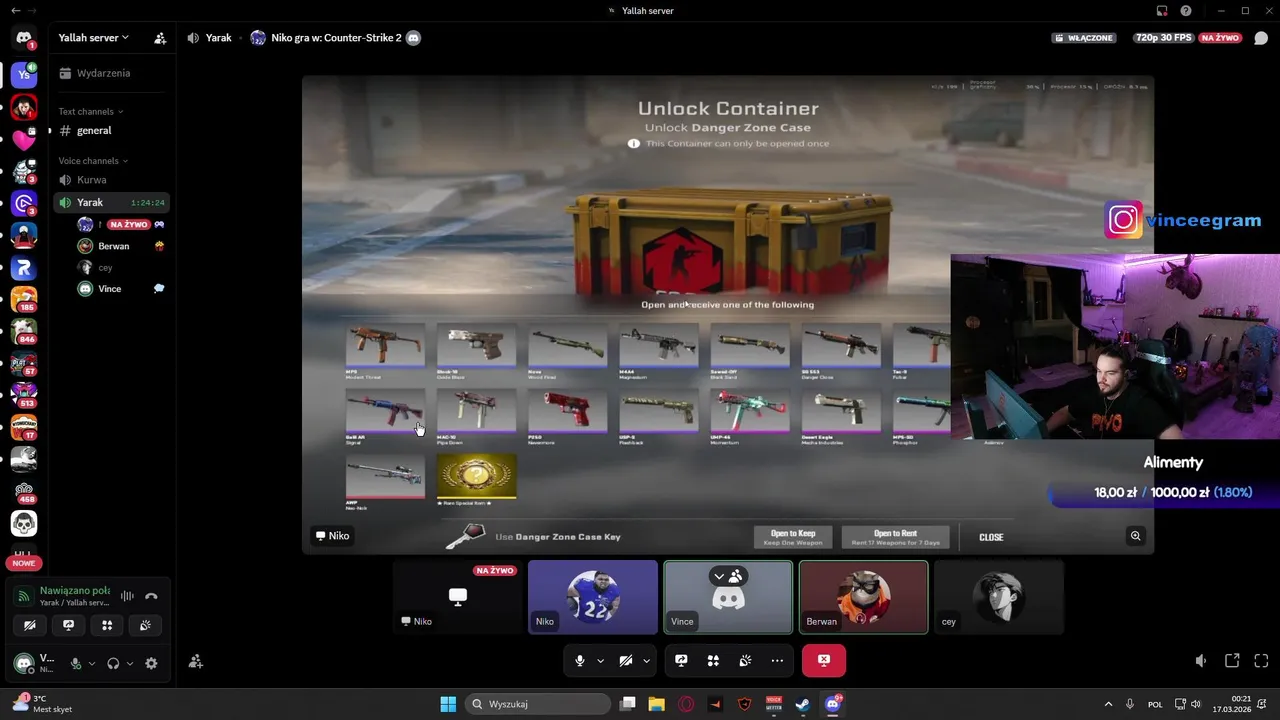Click the NOWE unread badge

[x=24, y=563]
